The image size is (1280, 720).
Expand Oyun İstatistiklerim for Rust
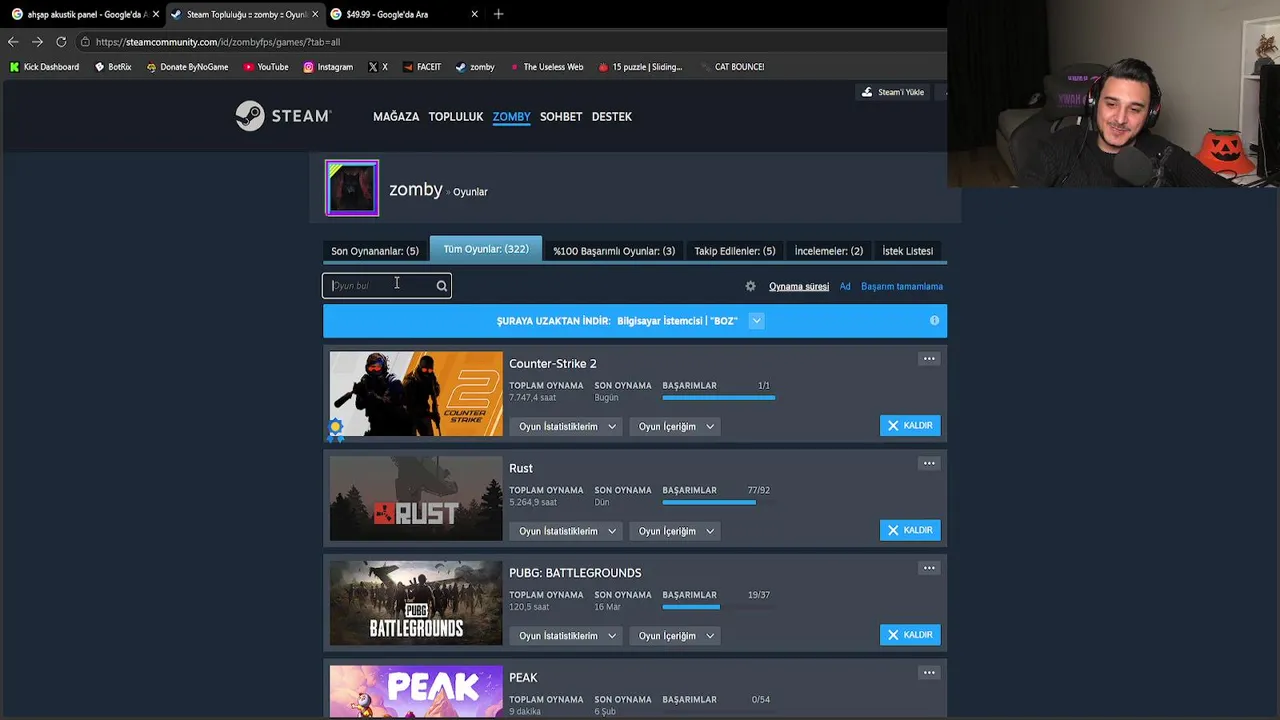tap(568, 531)
